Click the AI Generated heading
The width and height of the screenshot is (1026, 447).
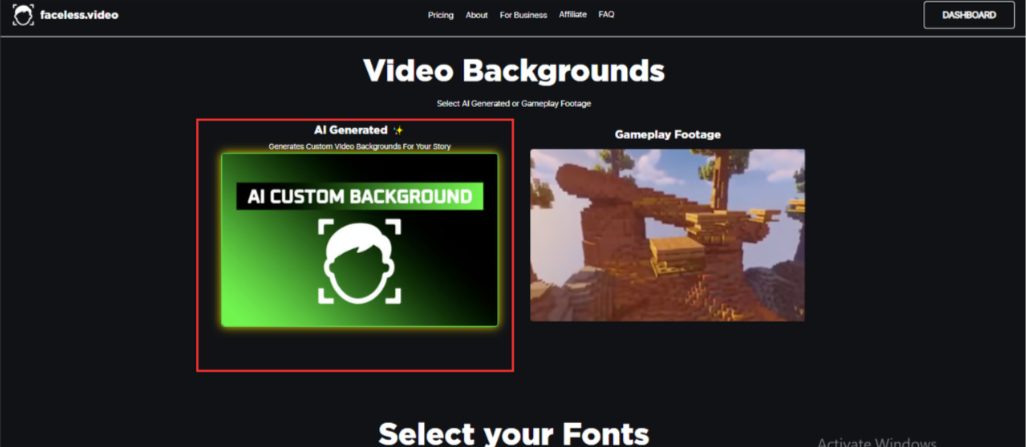coord(351,130)
